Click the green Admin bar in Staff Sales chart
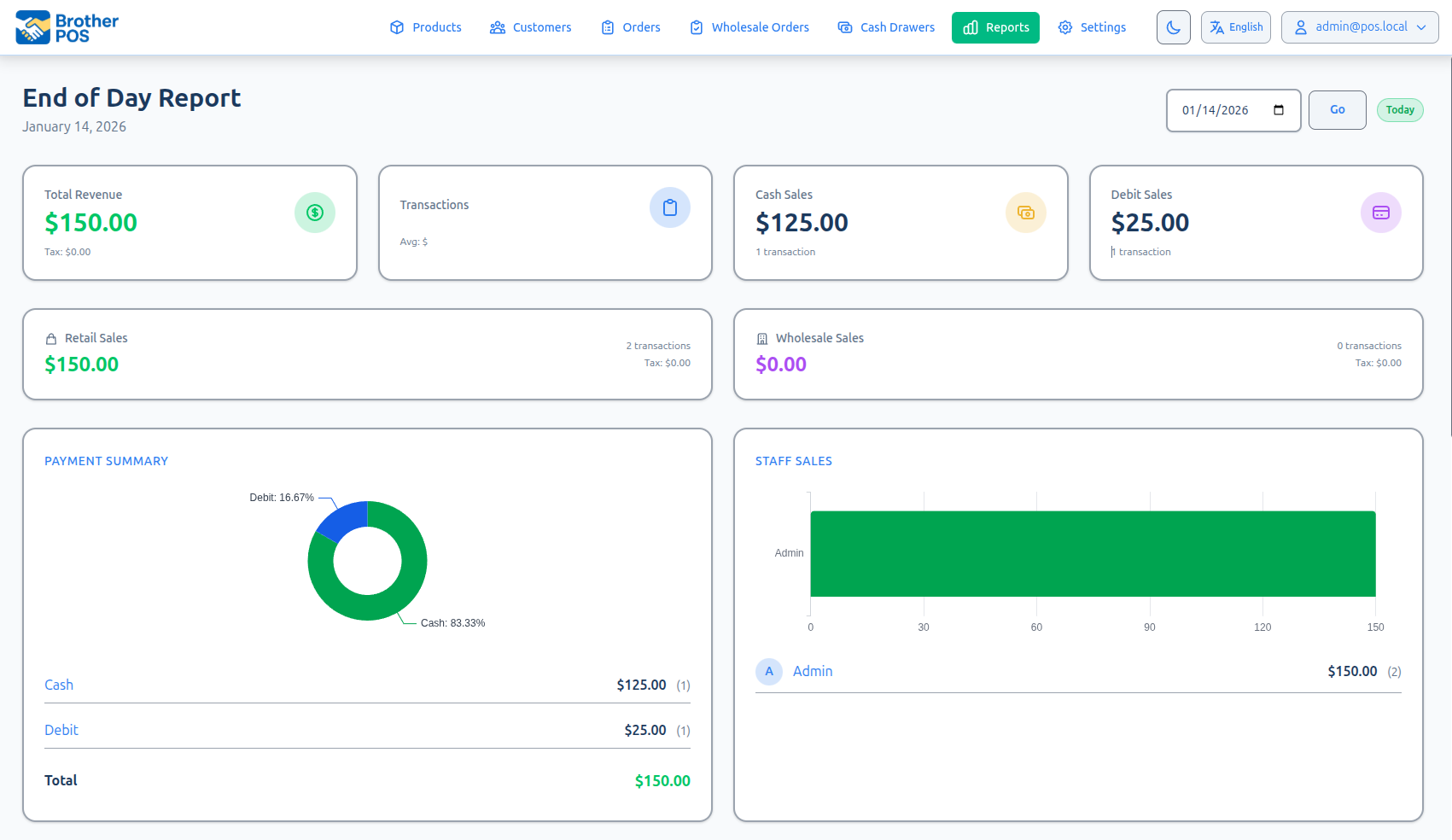The width and height of the screenshot is (1452, 840). click(x=1093, y=553)
